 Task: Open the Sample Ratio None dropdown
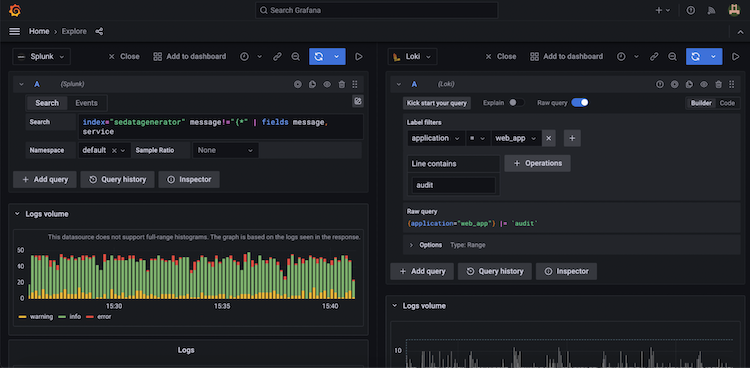click(x=225, y=150)
